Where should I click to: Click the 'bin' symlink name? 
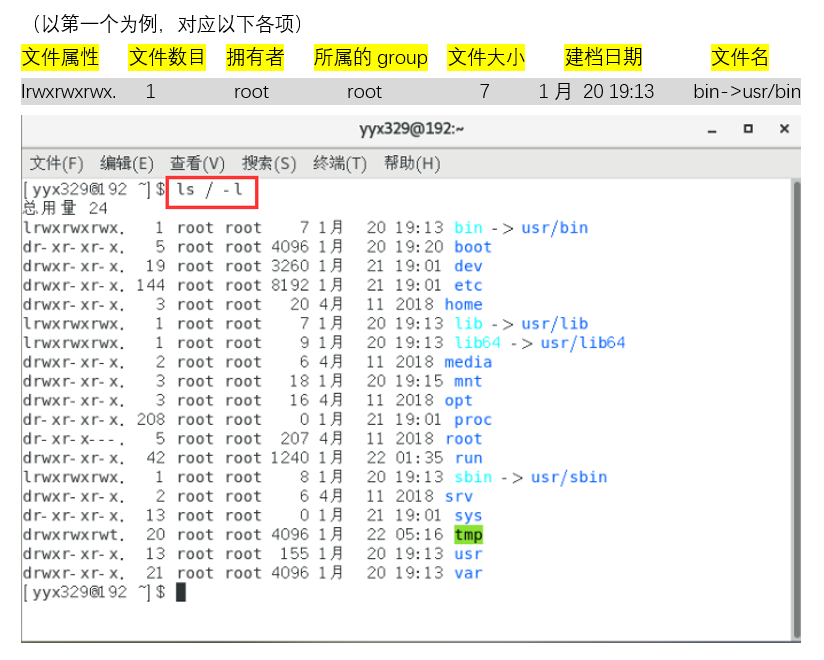pos(468,228)
